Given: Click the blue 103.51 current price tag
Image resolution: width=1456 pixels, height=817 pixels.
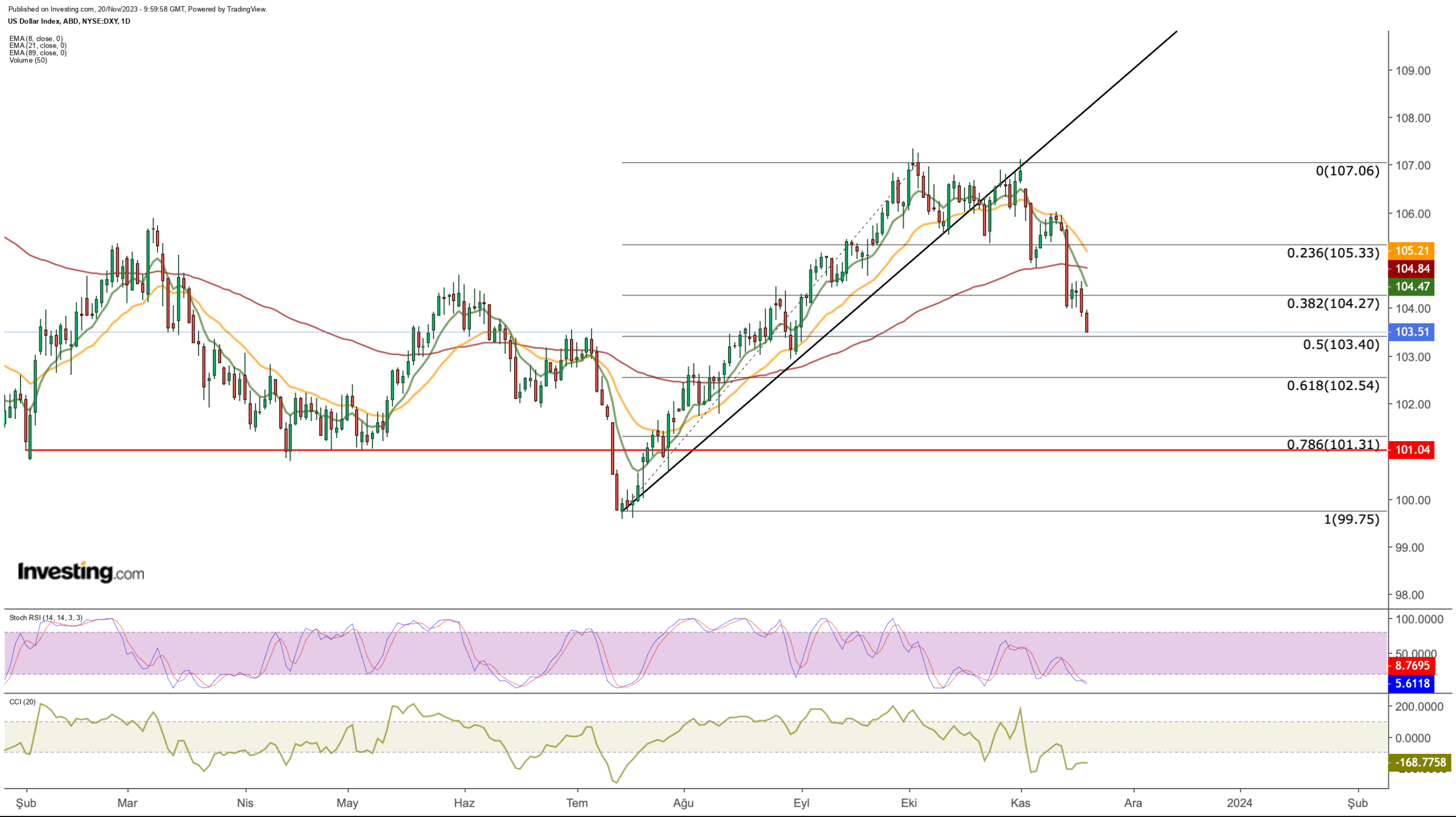Looking at the screenshot, I should 1412,332.
